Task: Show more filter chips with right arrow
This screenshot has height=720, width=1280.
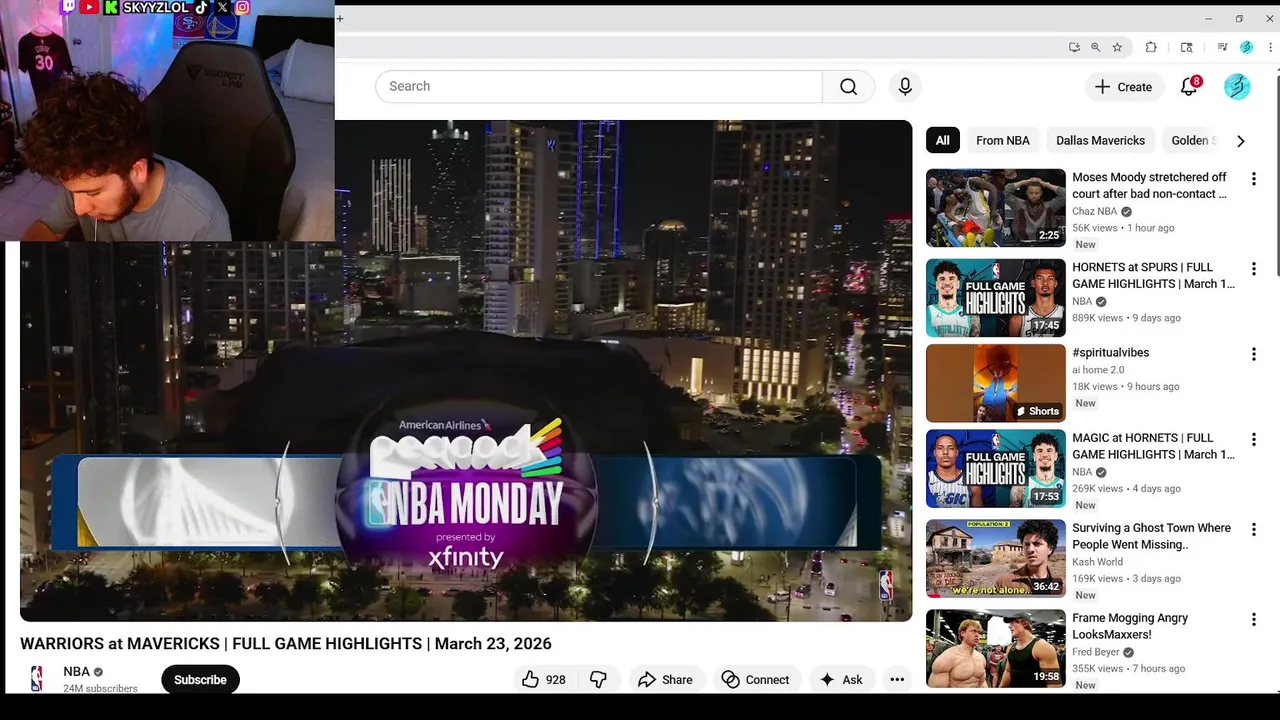Action: tap(1240, 141)
